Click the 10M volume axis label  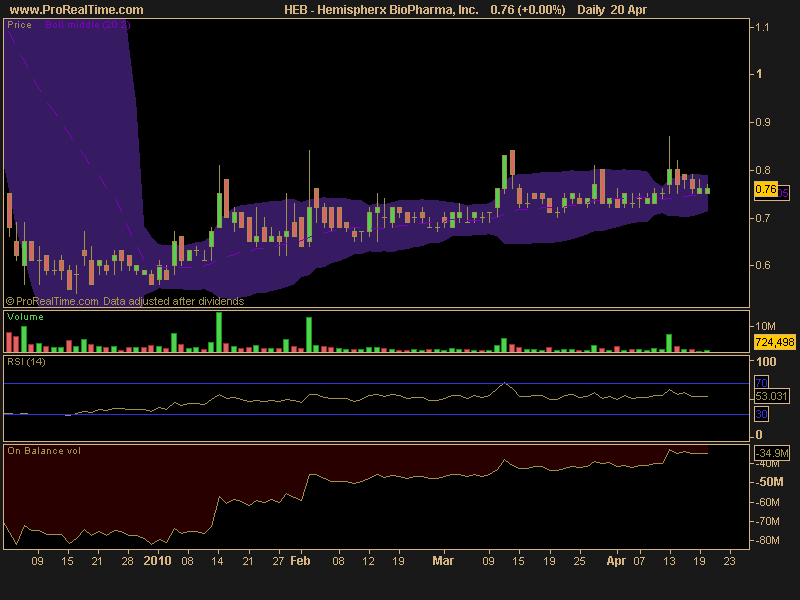(x=765, y=326)
